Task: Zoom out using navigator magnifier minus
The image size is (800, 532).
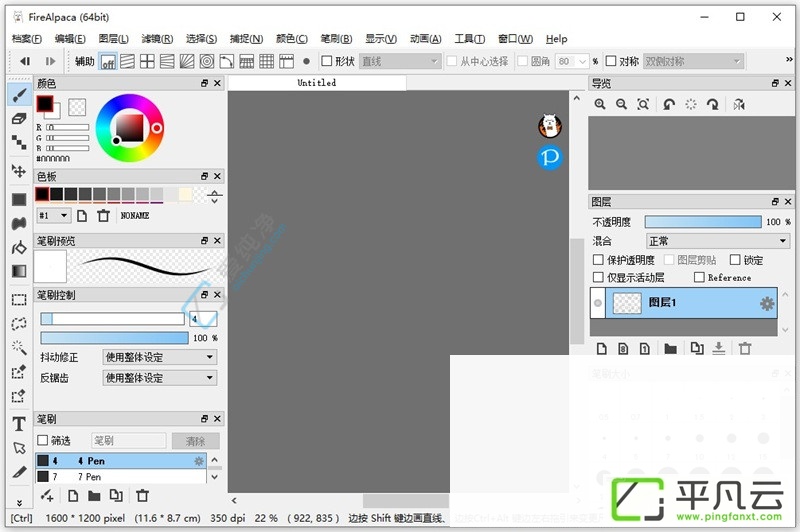Action: click(x=621, y=105)
